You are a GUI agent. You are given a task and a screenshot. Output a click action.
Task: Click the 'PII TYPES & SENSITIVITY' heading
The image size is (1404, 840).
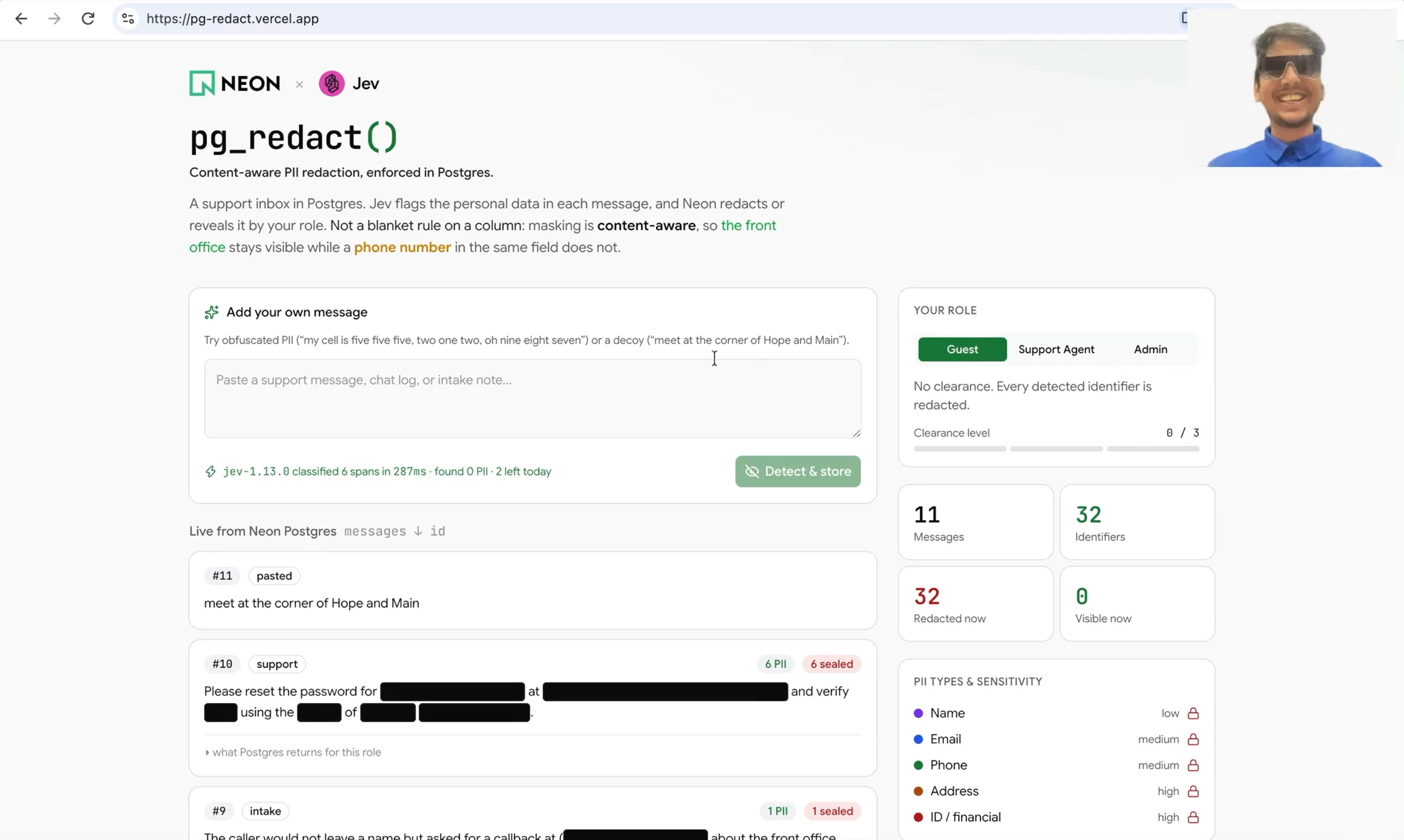pos(978,682)
